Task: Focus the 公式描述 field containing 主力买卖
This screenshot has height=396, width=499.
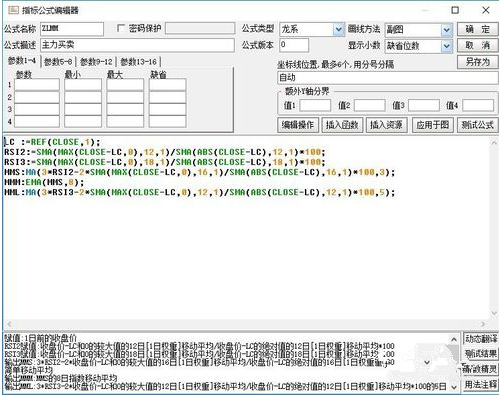Action: 137,45
